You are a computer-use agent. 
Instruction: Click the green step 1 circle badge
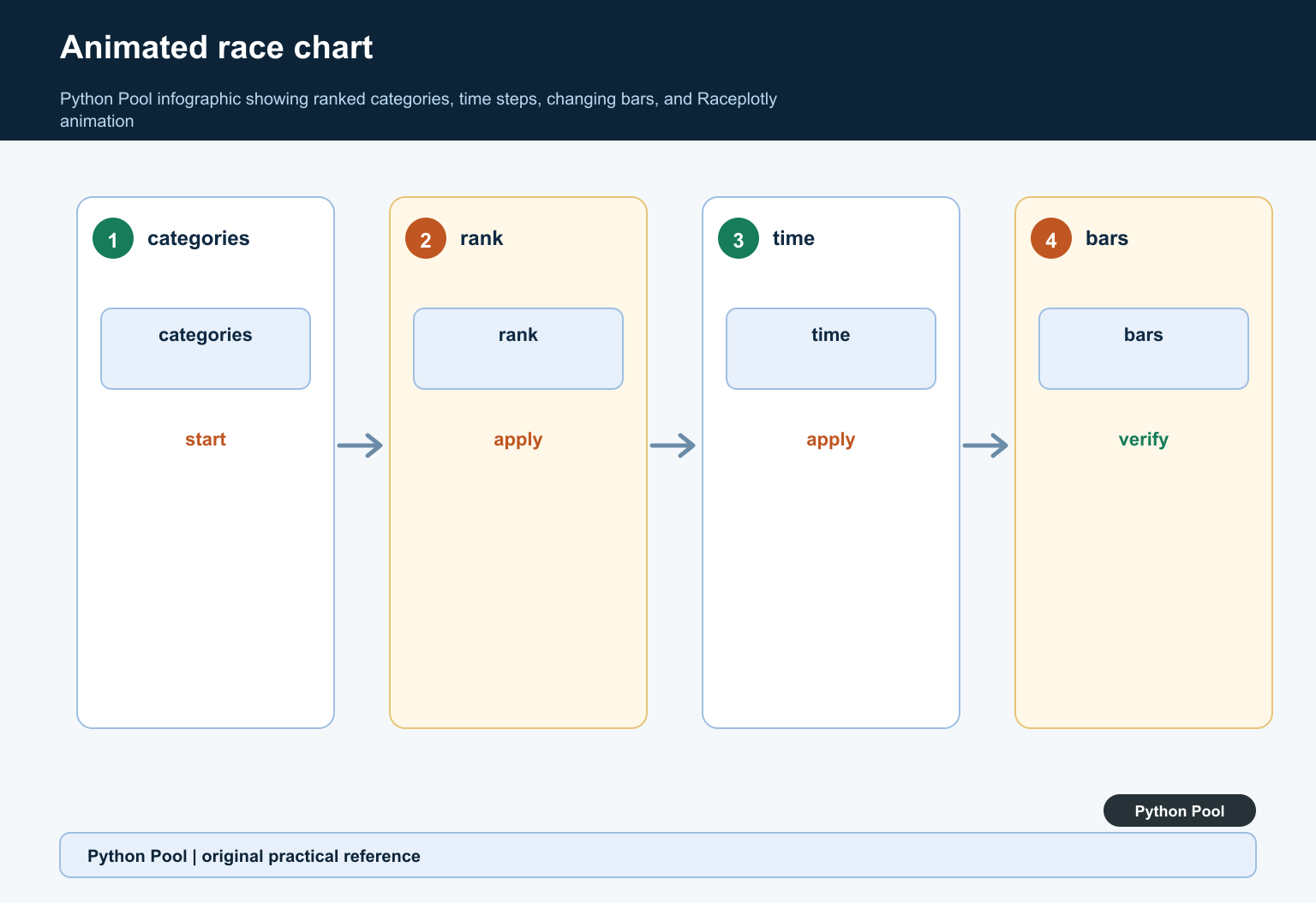[113, 238]
